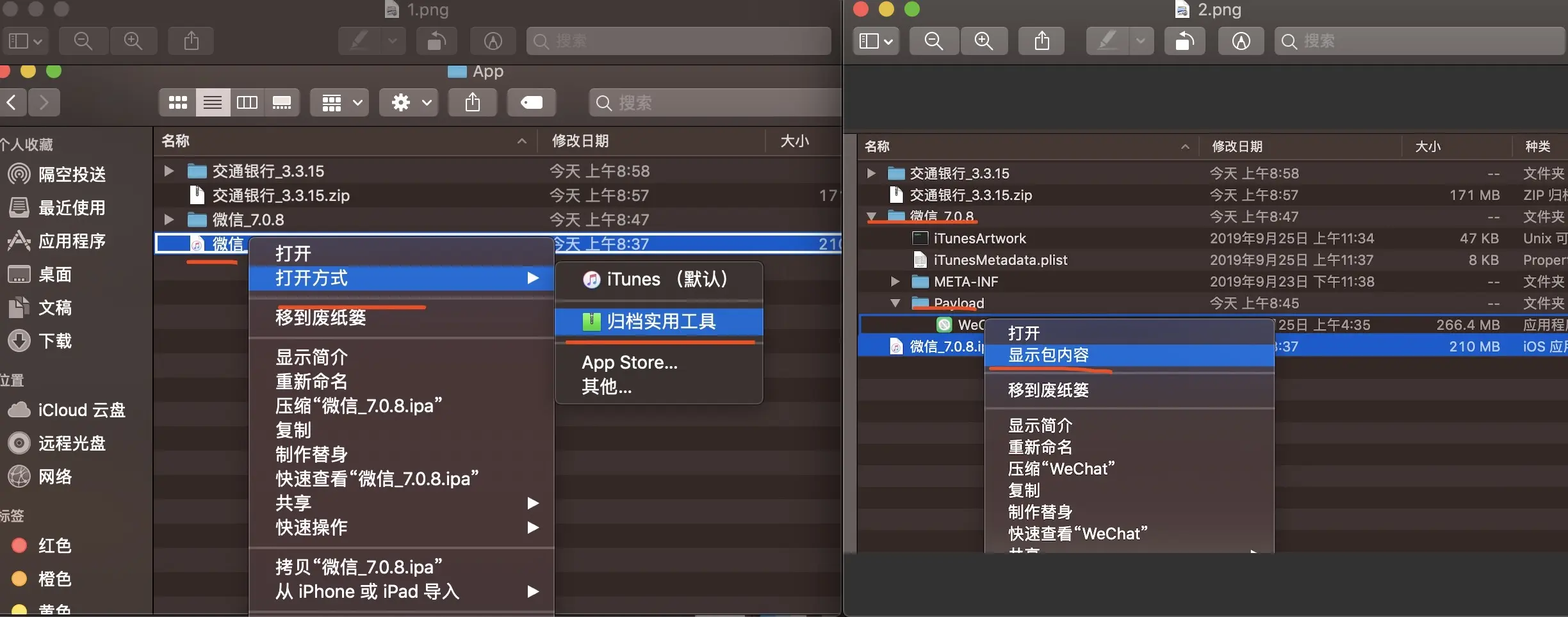Click the highlight pen tool in 2.png window

(x=1107, y=41)
